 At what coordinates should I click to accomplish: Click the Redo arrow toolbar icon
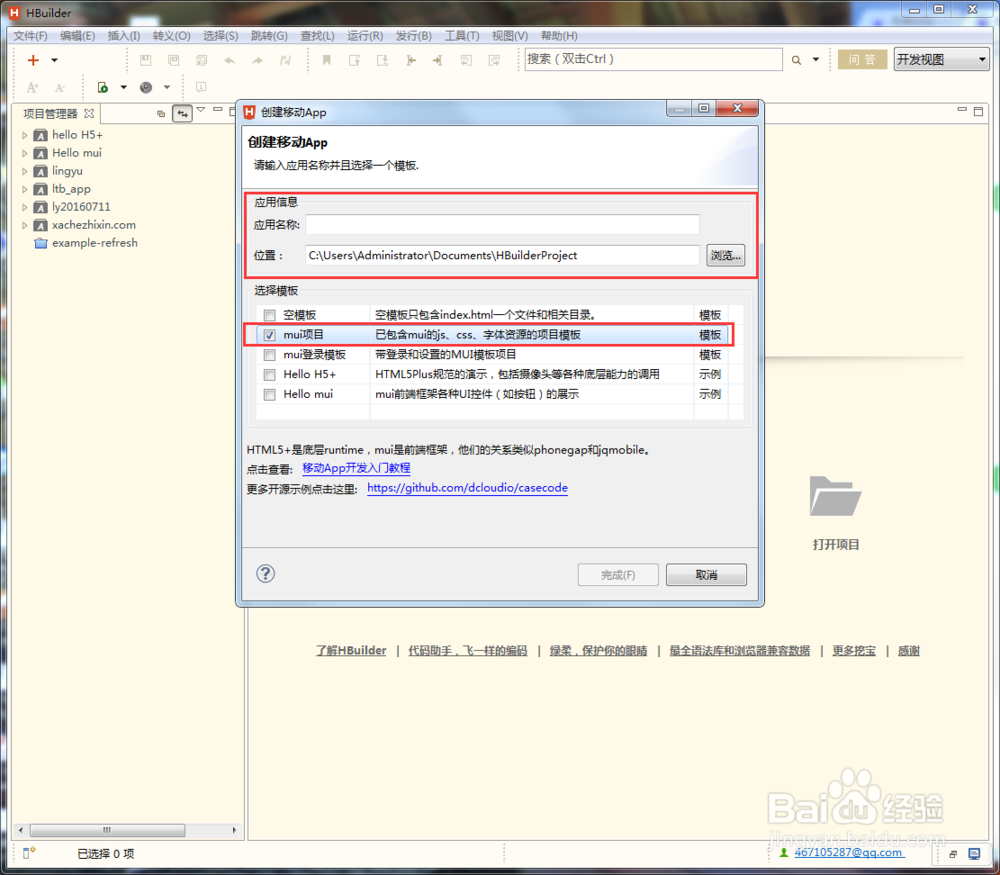(257, 61)
